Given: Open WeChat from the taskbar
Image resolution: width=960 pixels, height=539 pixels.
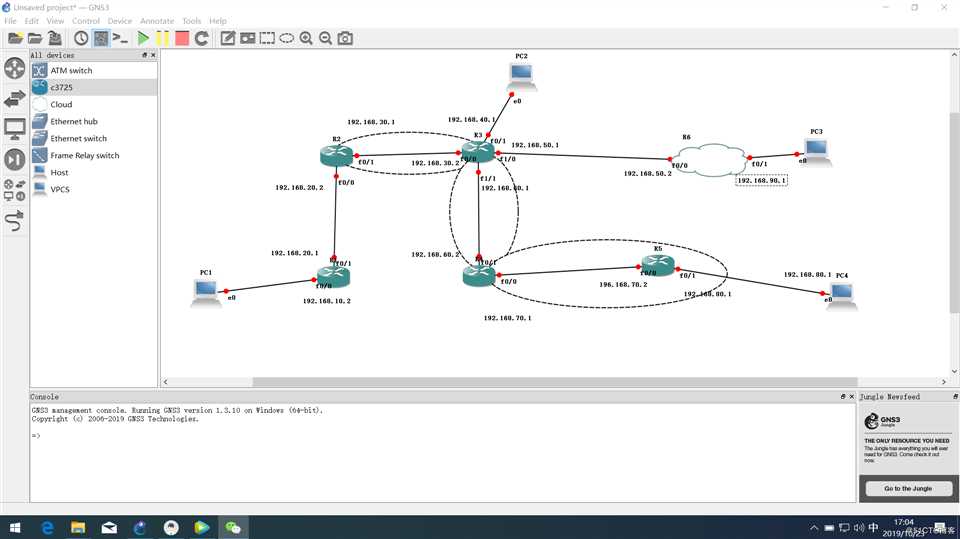Looking at the screenshot, I should coord(233,527).
